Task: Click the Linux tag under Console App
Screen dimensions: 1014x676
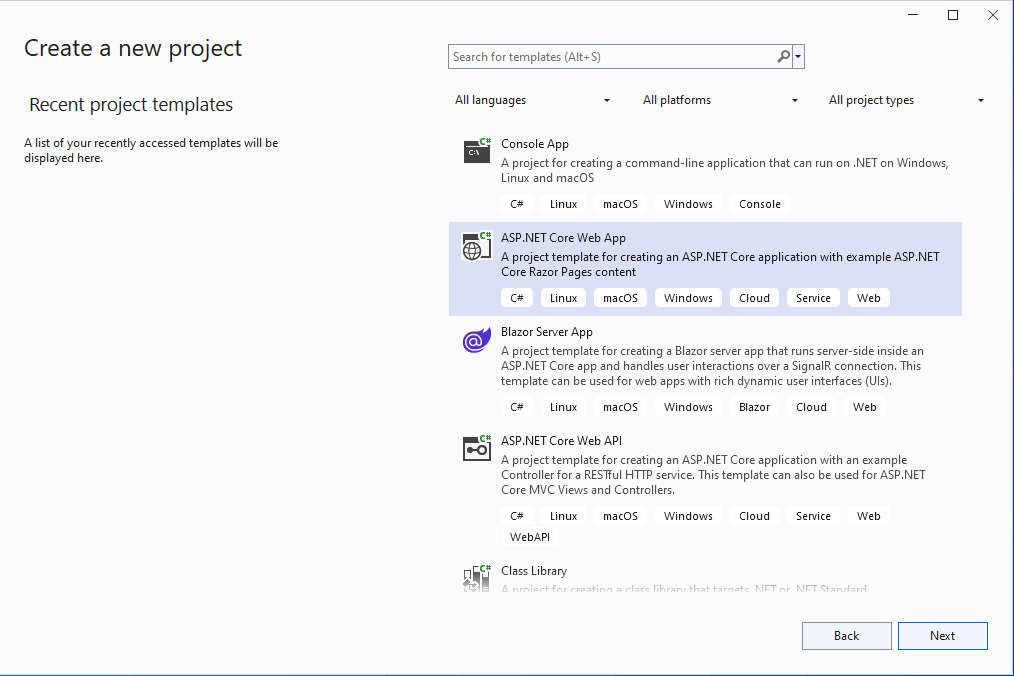Action: click(563, 204)
